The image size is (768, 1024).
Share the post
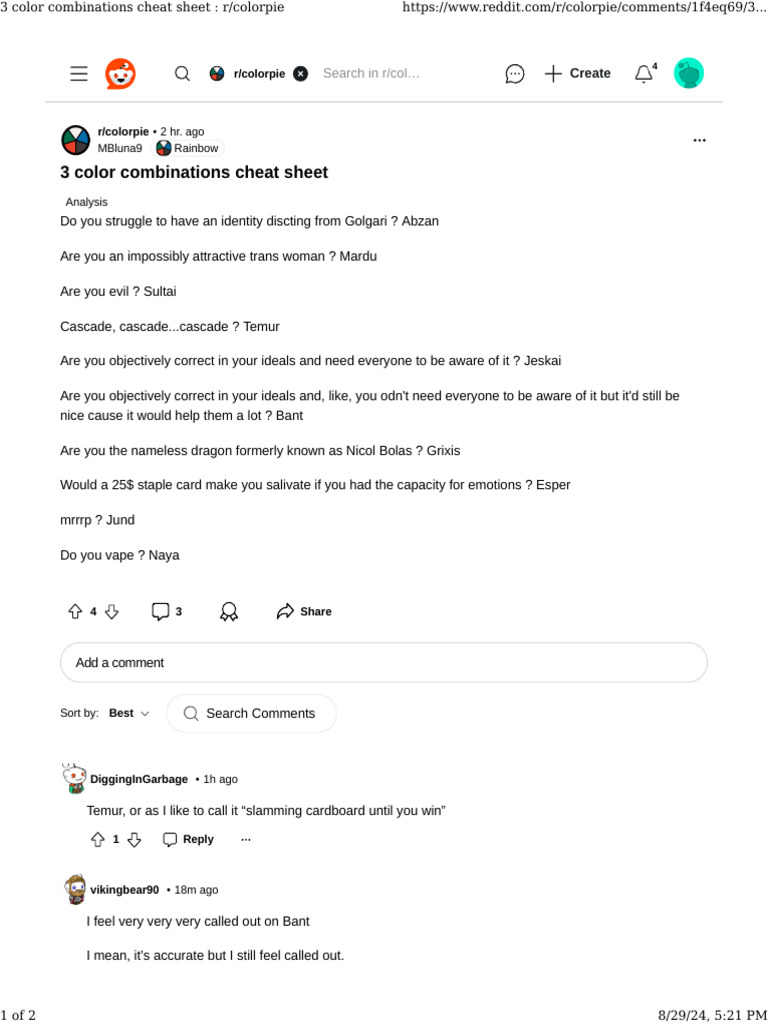(x=304, y=612)
